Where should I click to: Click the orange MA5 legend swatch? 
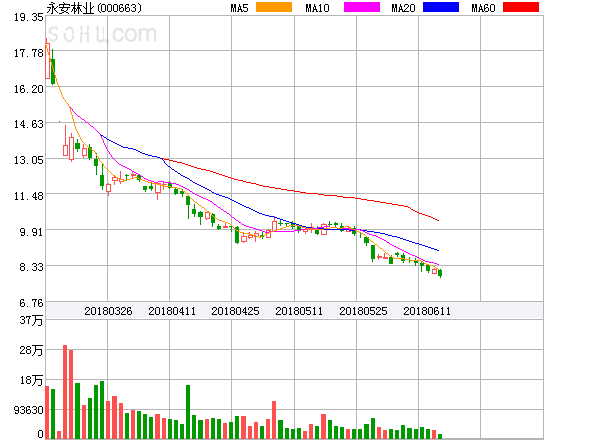[x=274, y=7]
